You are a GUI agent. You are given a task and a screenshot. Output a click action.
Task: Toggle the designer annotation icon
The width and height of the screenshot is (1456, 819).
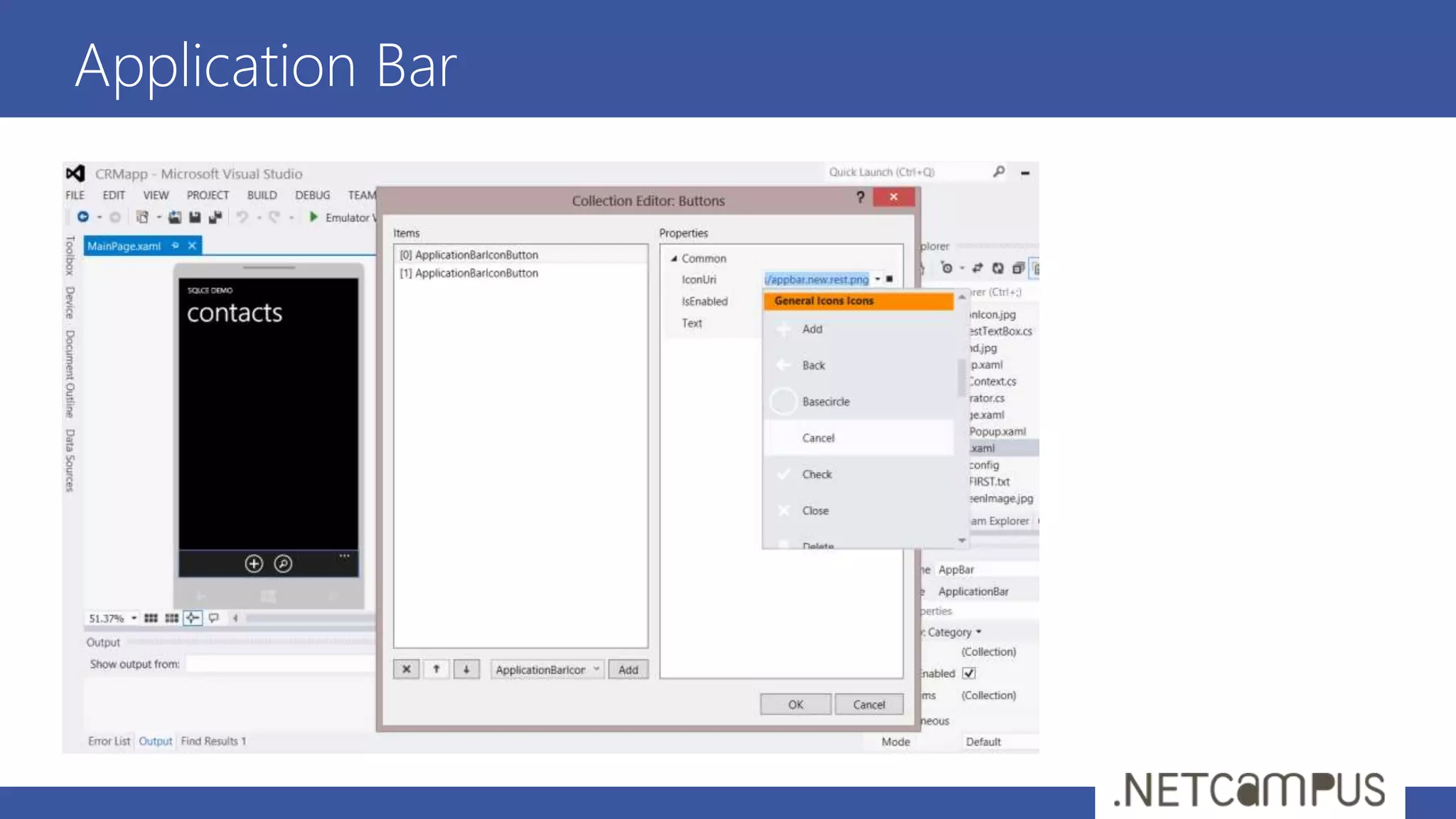click(x=213, y=618)
